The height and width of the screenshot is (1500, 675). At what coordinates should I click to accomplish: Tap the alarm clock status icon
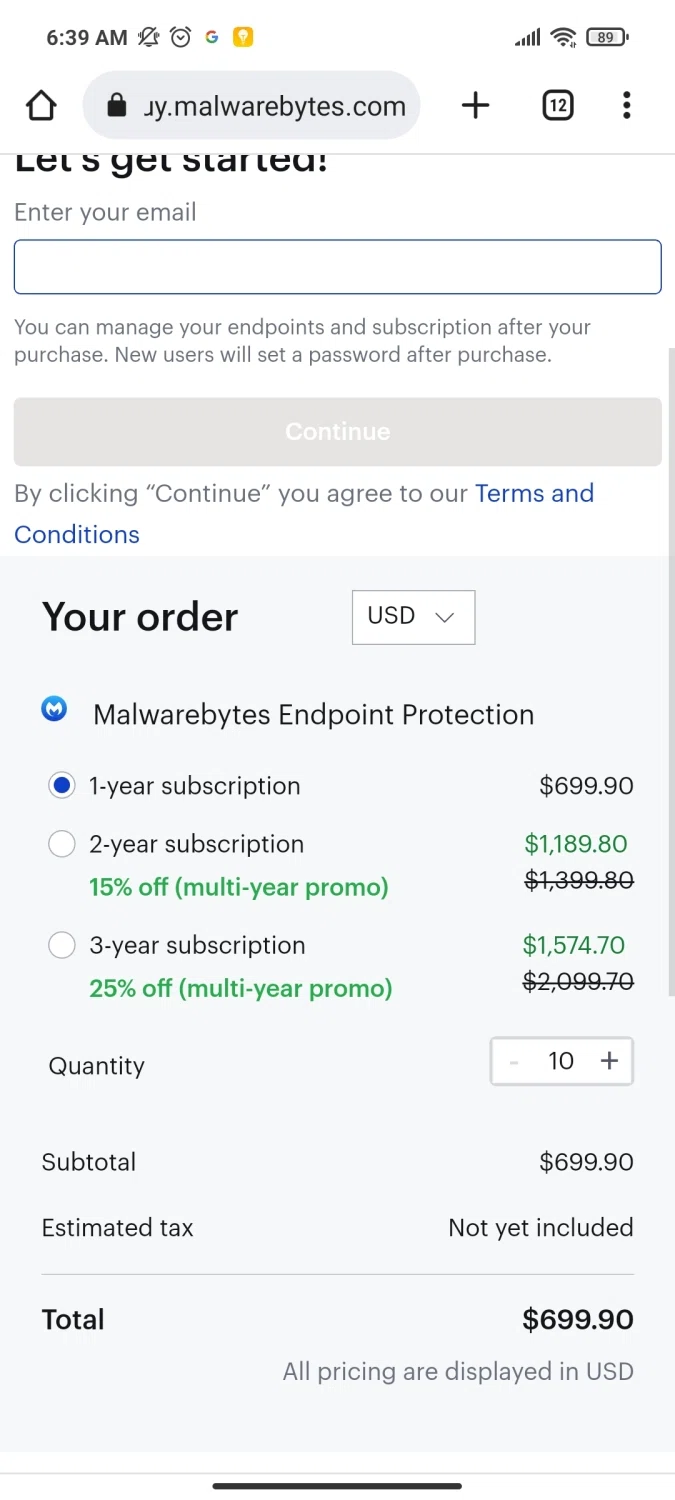(x=181, y=37)
